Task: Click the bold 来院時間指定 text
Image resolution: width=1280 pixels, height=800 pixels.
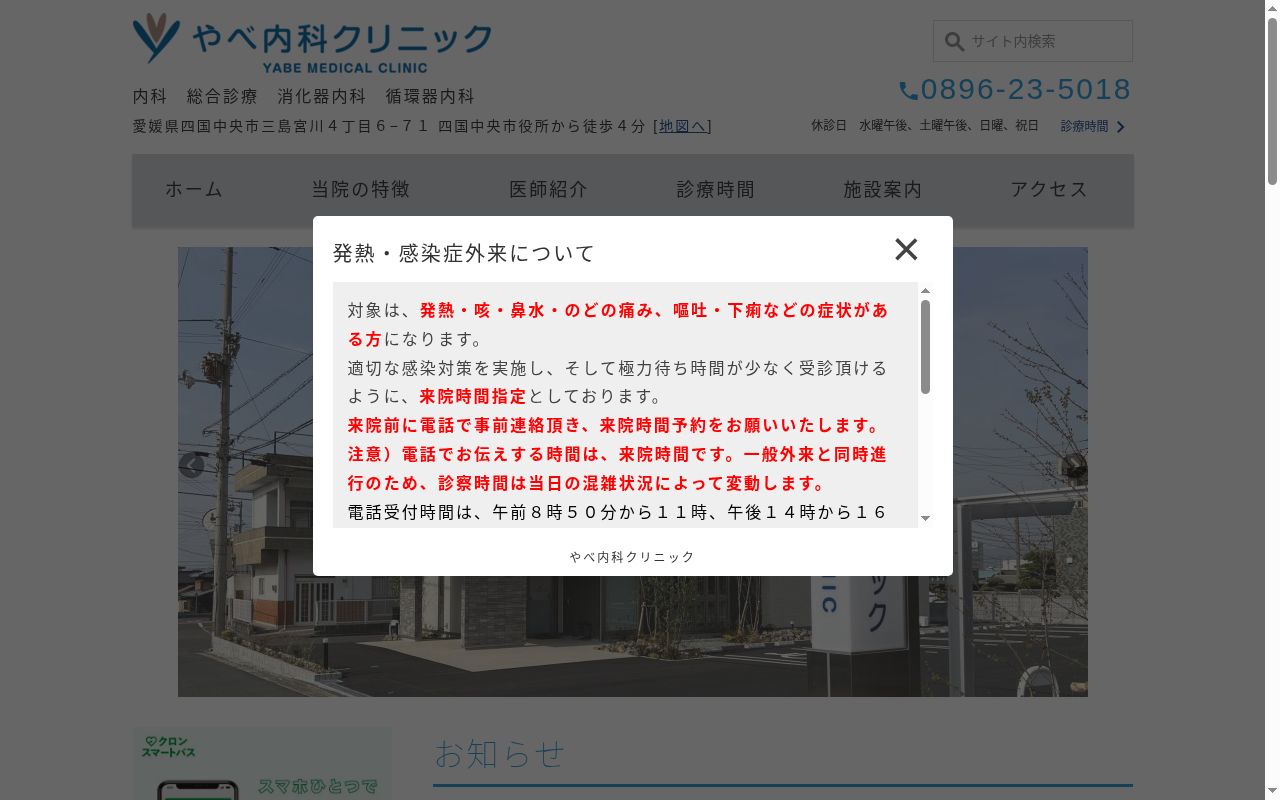Action: pyautogui.click(x=472, y=396)
